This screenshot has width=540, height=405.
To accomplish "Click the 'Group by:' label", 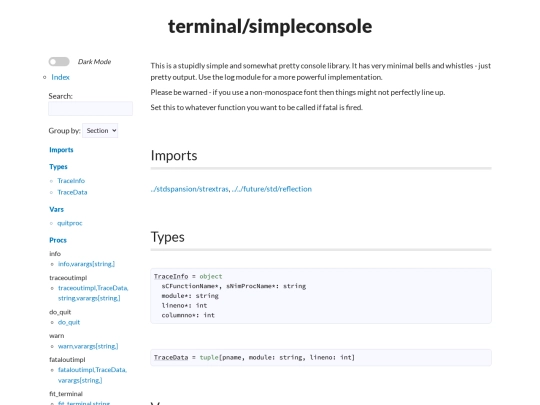I will (64, 131).
